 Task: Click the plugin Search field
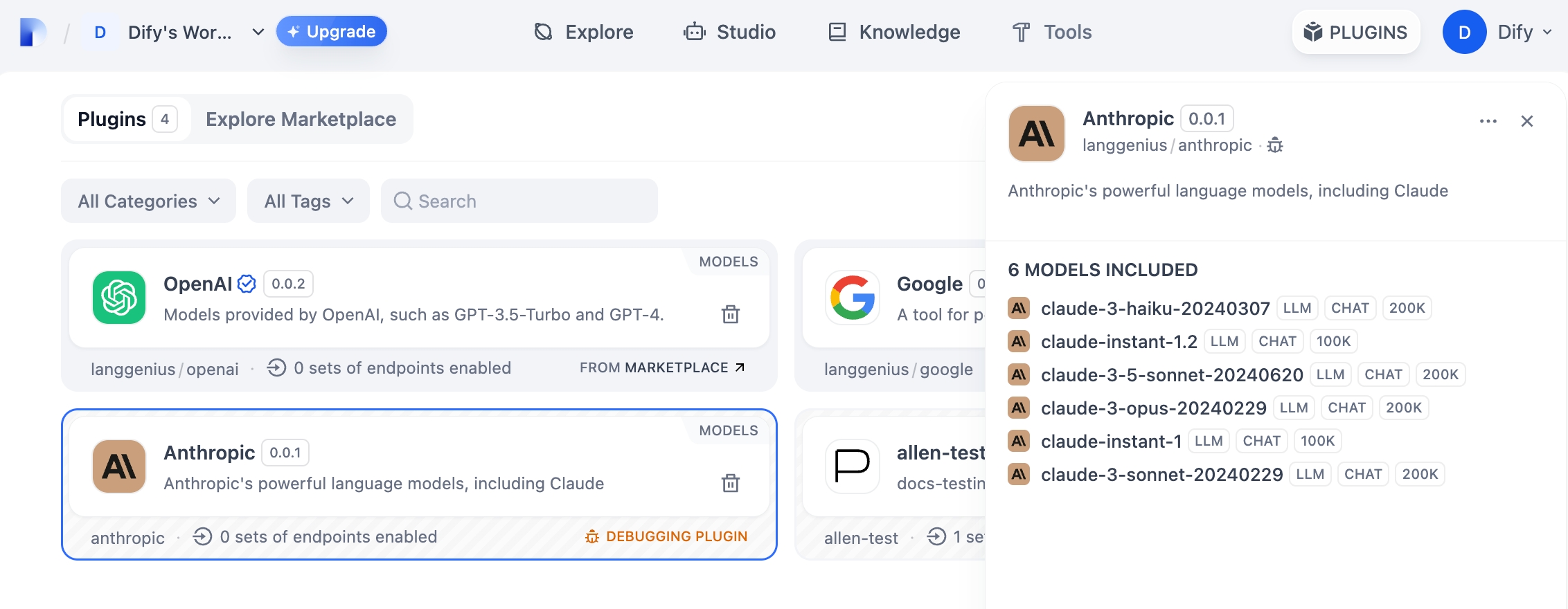tap(519, 201)
